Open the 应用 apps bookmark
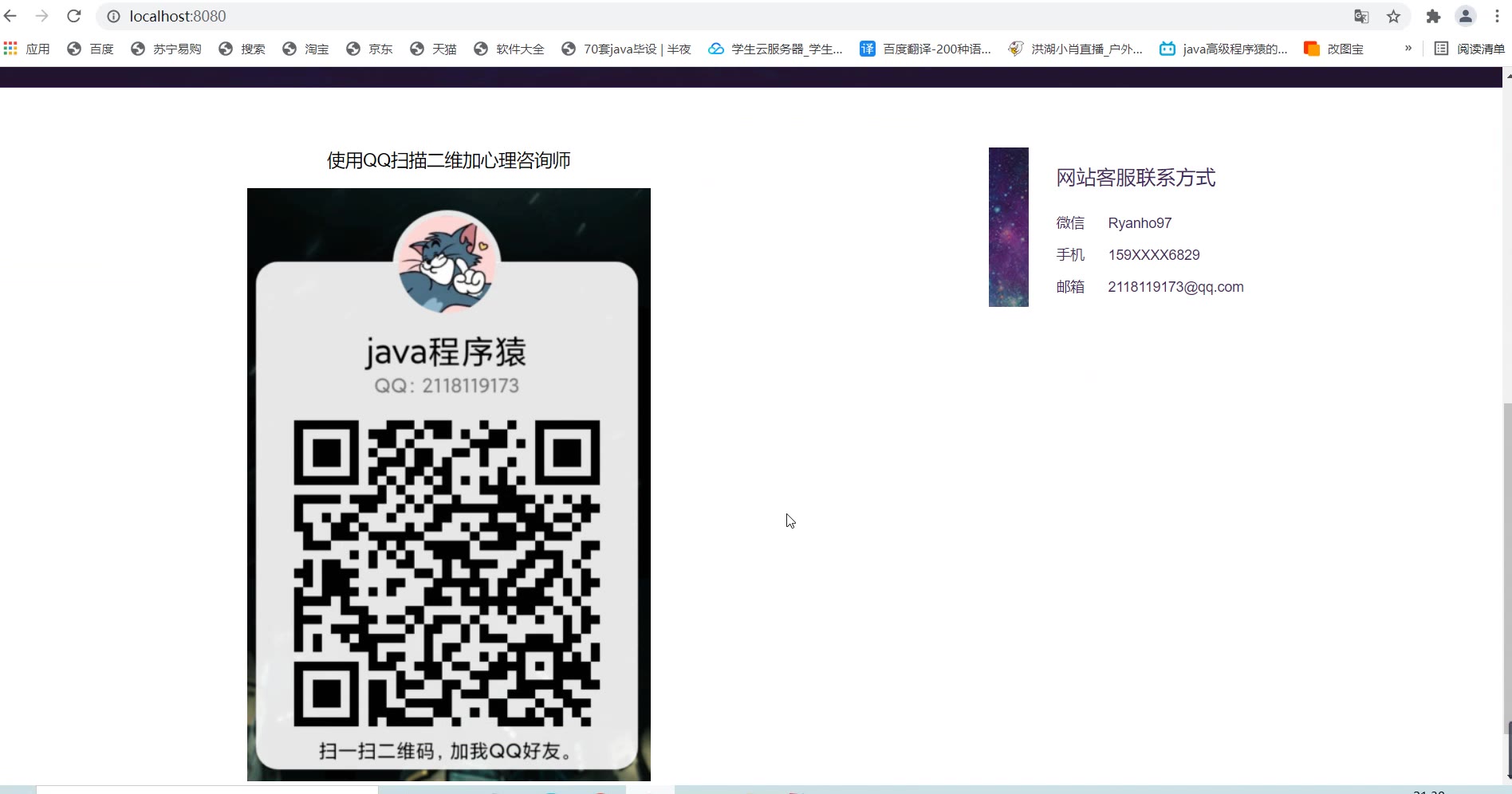 (x=27, y=49)
